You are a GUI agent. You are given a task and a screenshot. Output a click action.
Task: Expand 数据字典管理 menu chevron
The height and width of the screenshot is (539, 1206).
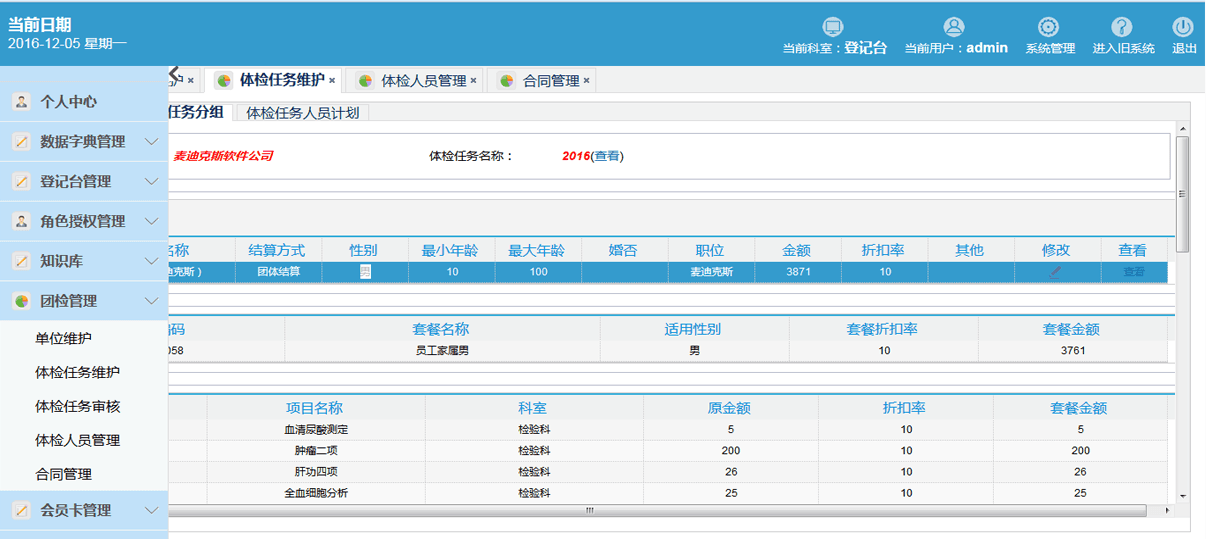(x=152, y=142)
